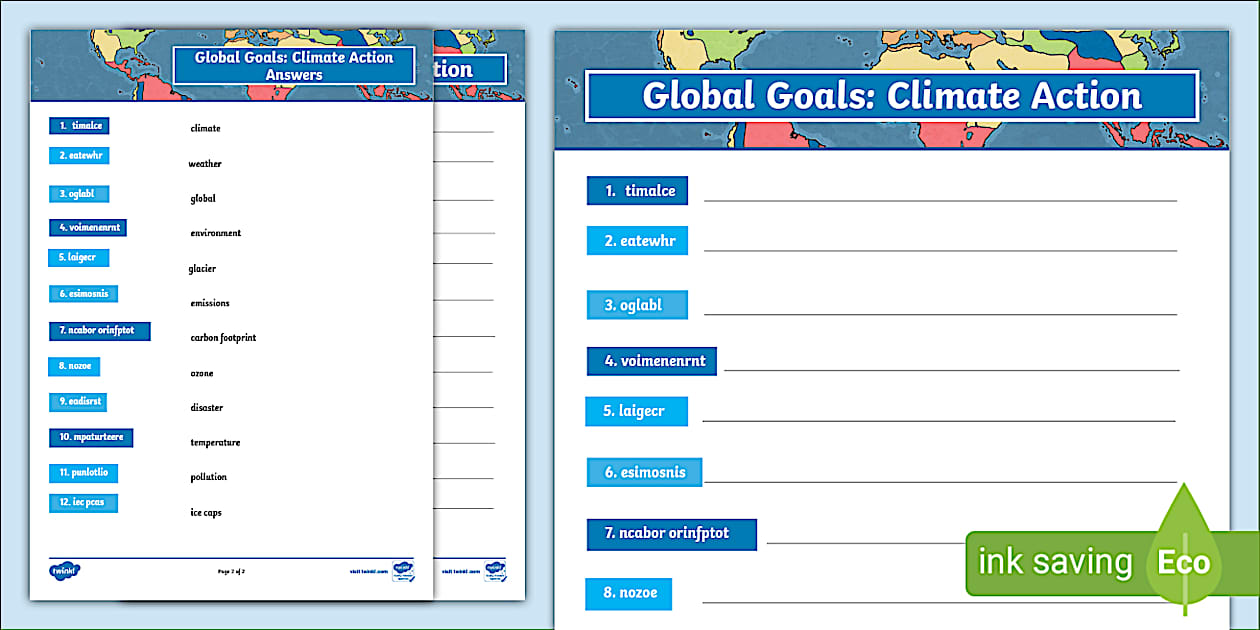This screenshot has width=1260, height=630.
Task: Select the anagram box labeled '8. nozoe'
Action: (x=629, y=594)
